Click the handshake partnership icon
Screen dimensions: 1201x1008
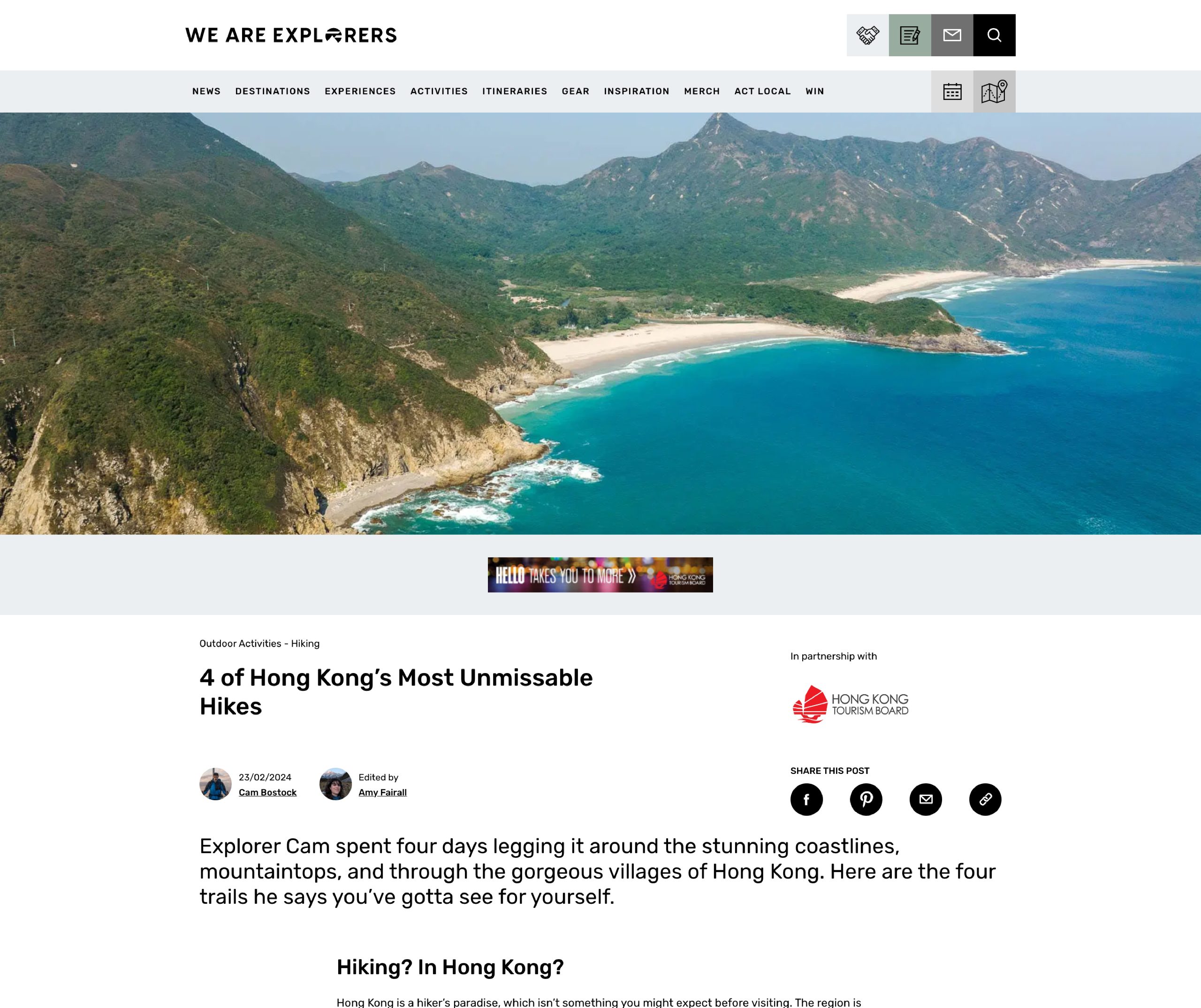click(x=867, y=35)
